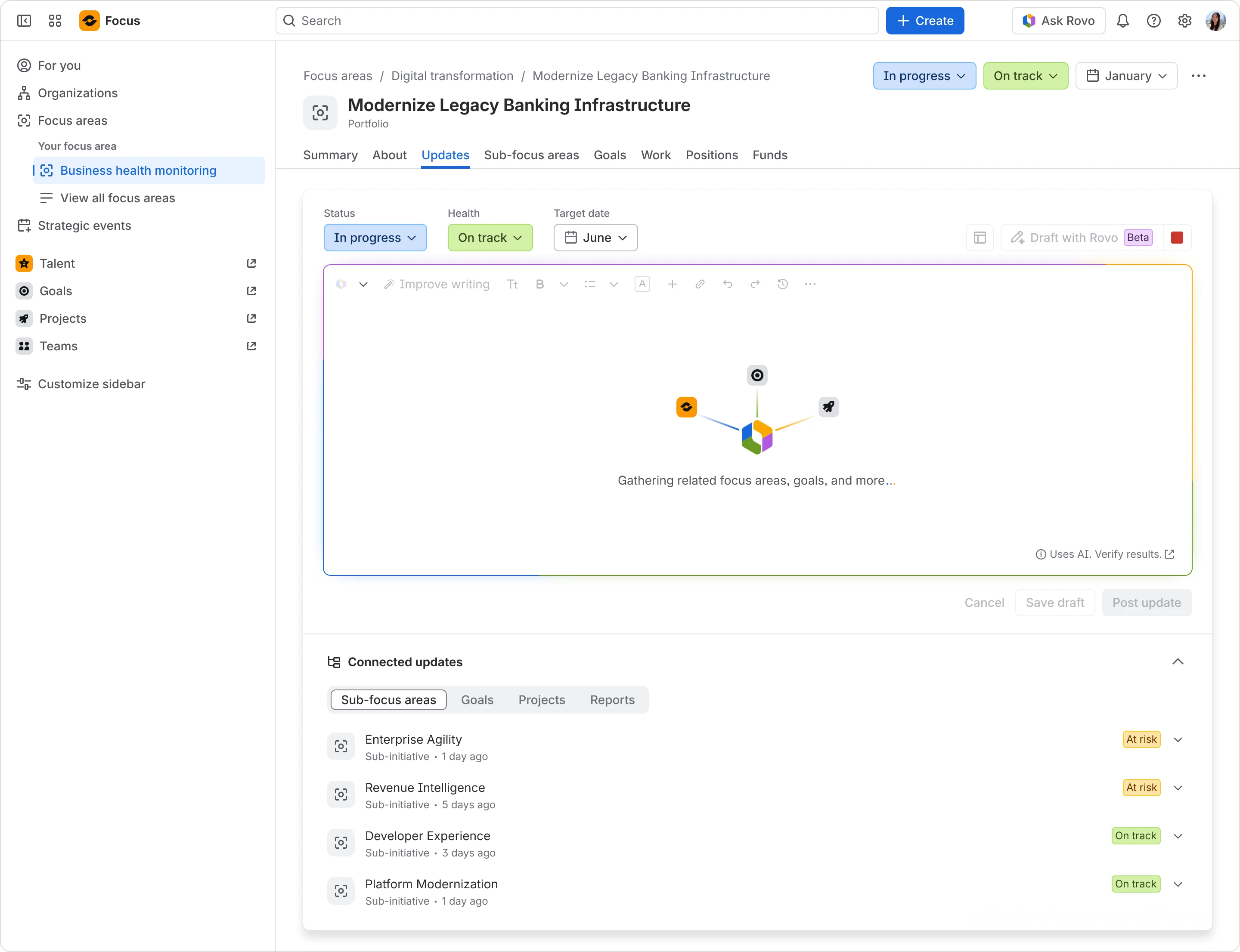The height and width of the screenshot is (952, 1240).
Task: Open the help question mark icon
Action: pyautogui.click(x=1153, y=21)
